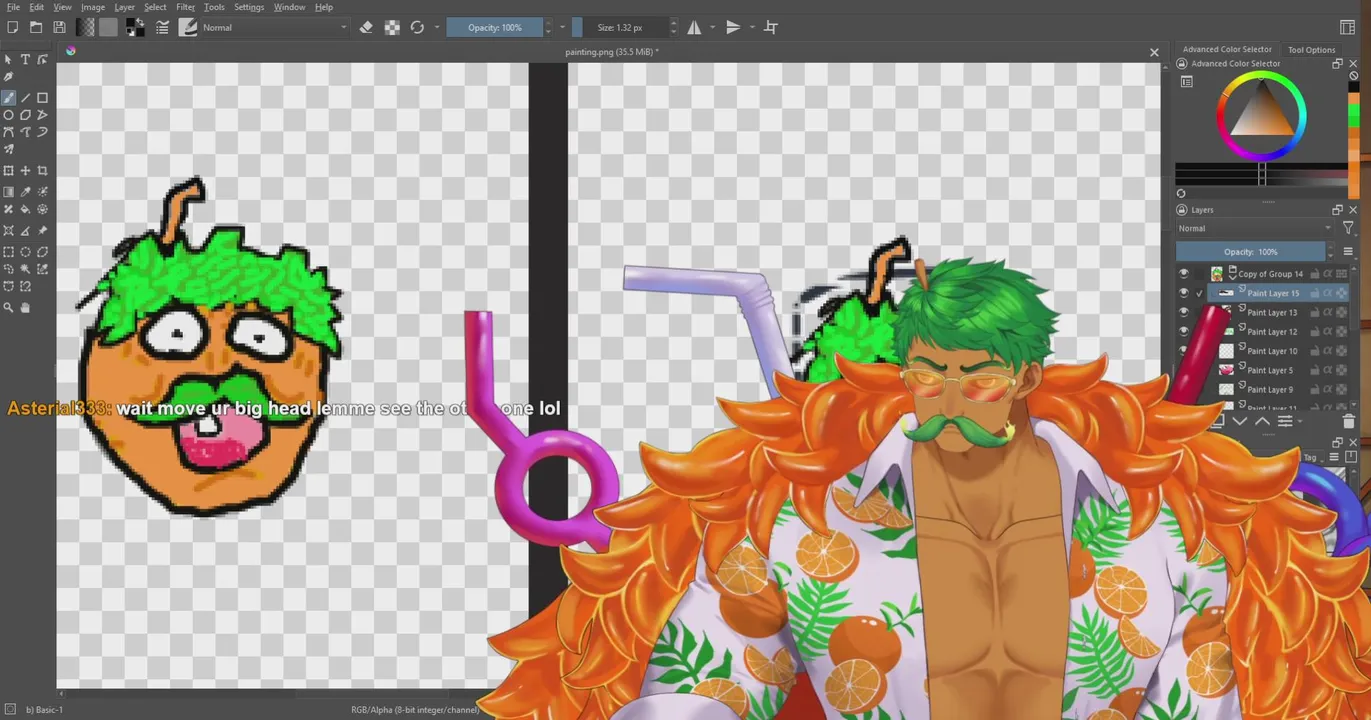This screenshot has width=1371, height=720.
Task: Toggle preserve alpha
Action: (x=392, y=28)
